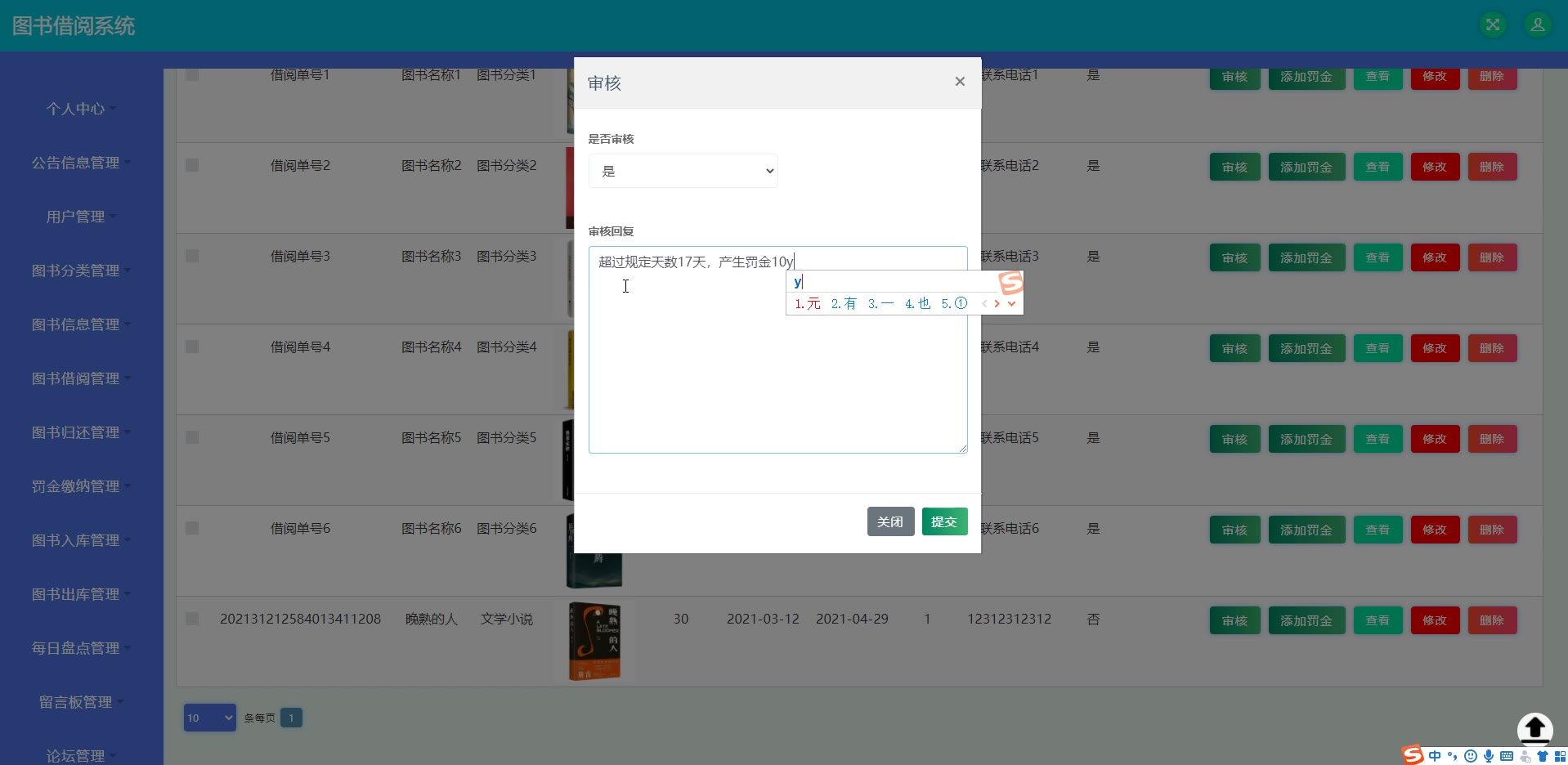1568x765 pixels.
Task: Start voice input with the microphone icon
Action: 1489,756
